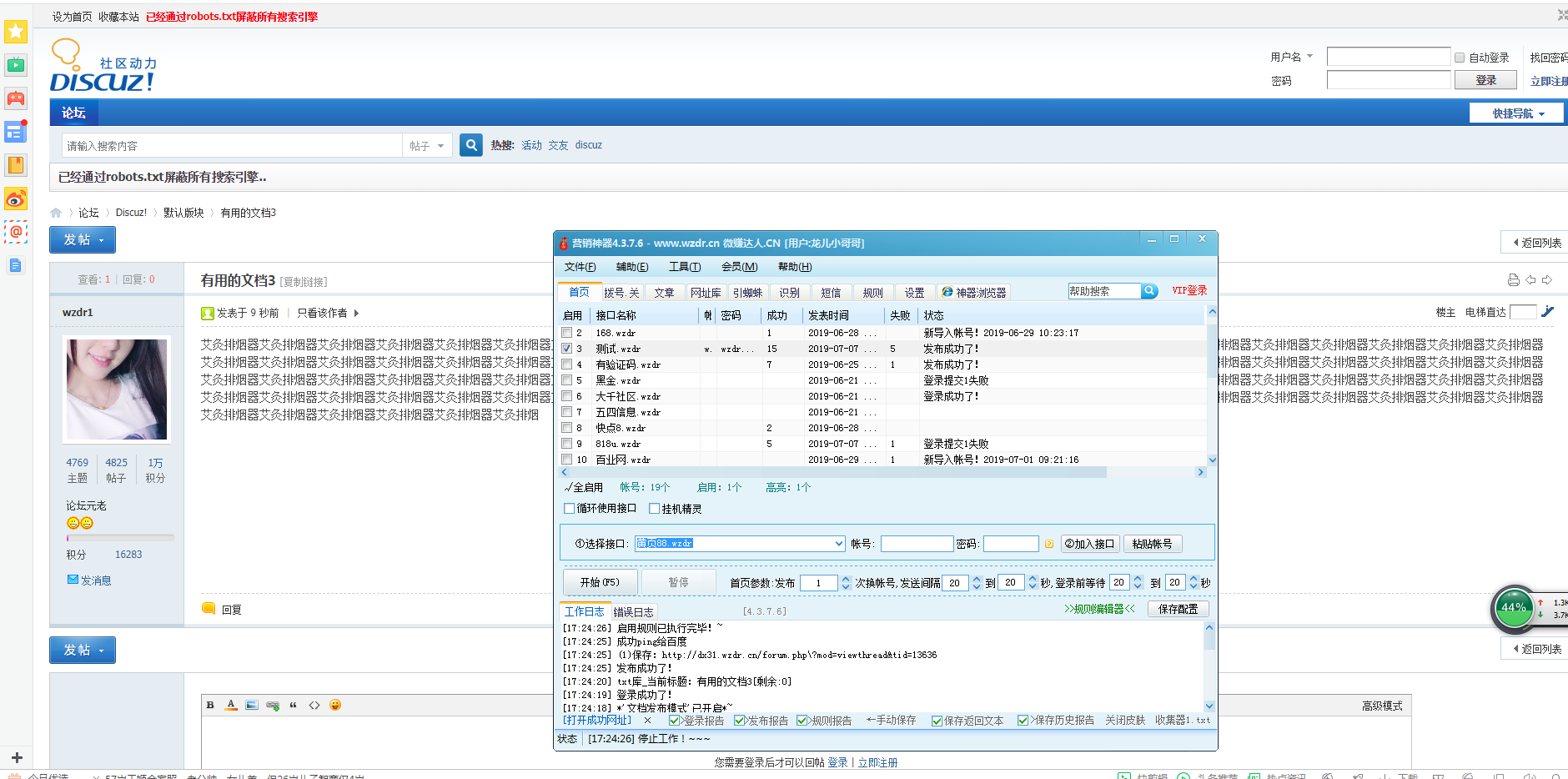Open the 帖子 search type dropdown

point(426,144)
